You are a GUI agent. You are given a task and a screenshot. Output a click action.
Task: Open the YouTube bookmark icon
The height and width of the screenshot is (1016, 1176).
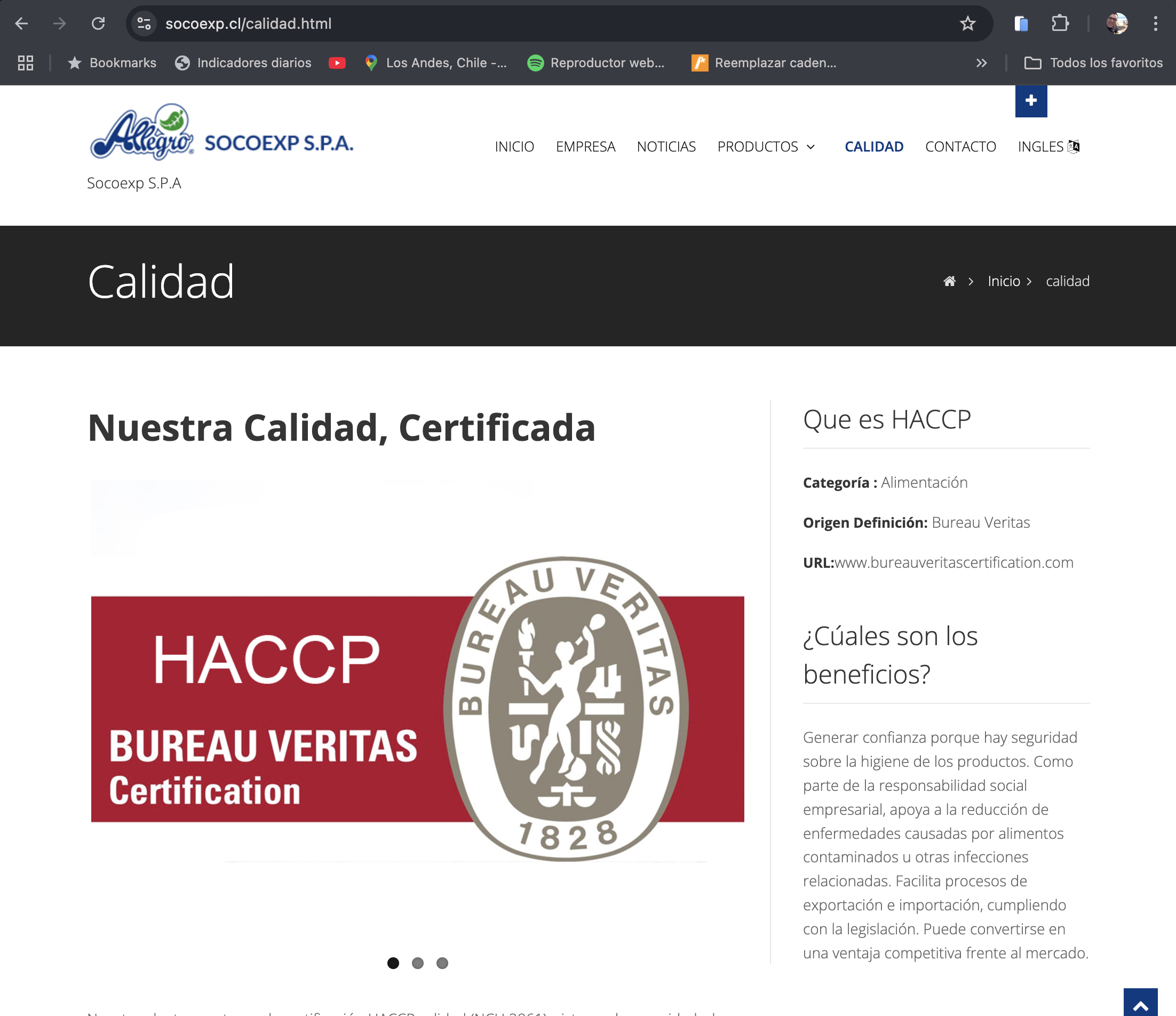337,62
